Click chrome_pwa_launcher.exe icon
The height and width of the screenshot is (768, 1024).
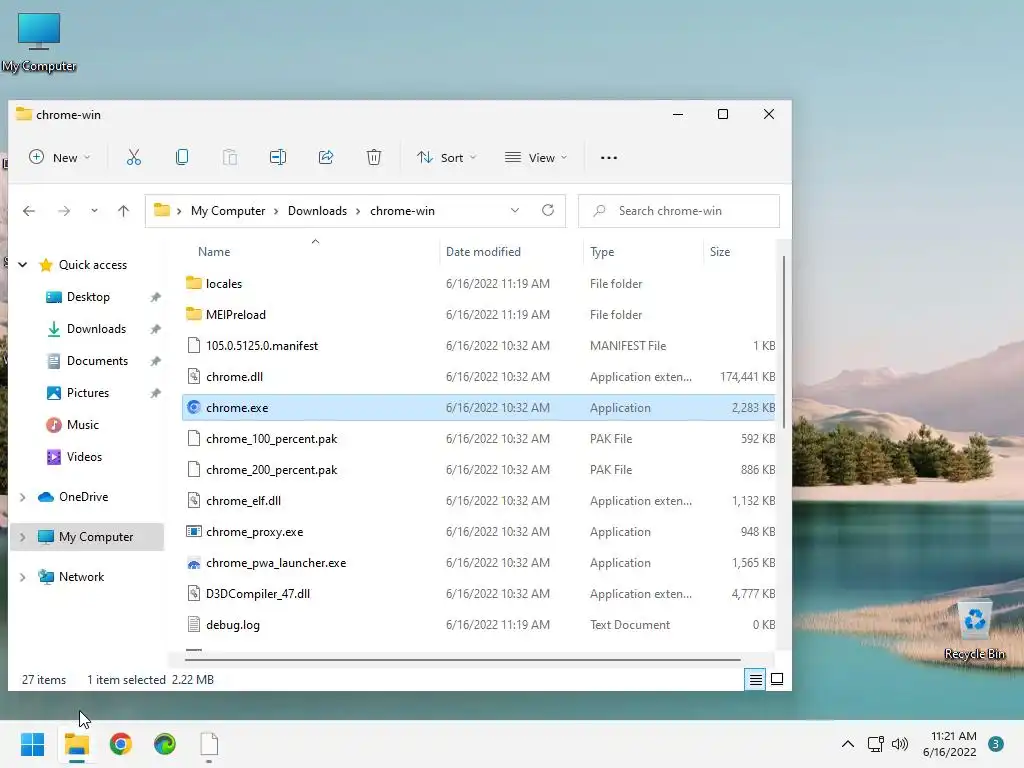[x=194, y=563]
